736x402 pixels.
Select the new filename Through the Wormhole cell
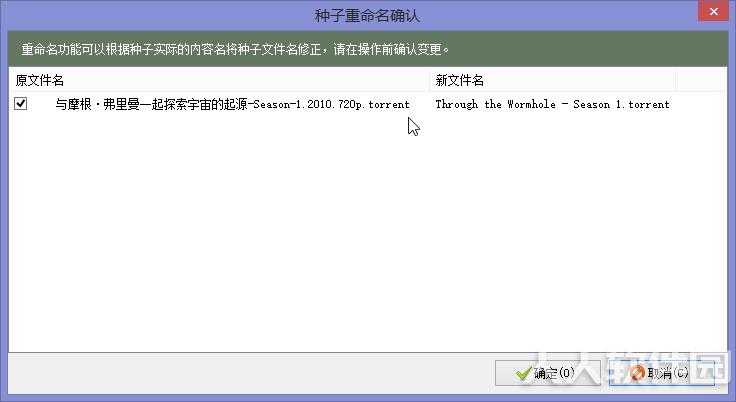pyautogui.click(x=552, y=104)
